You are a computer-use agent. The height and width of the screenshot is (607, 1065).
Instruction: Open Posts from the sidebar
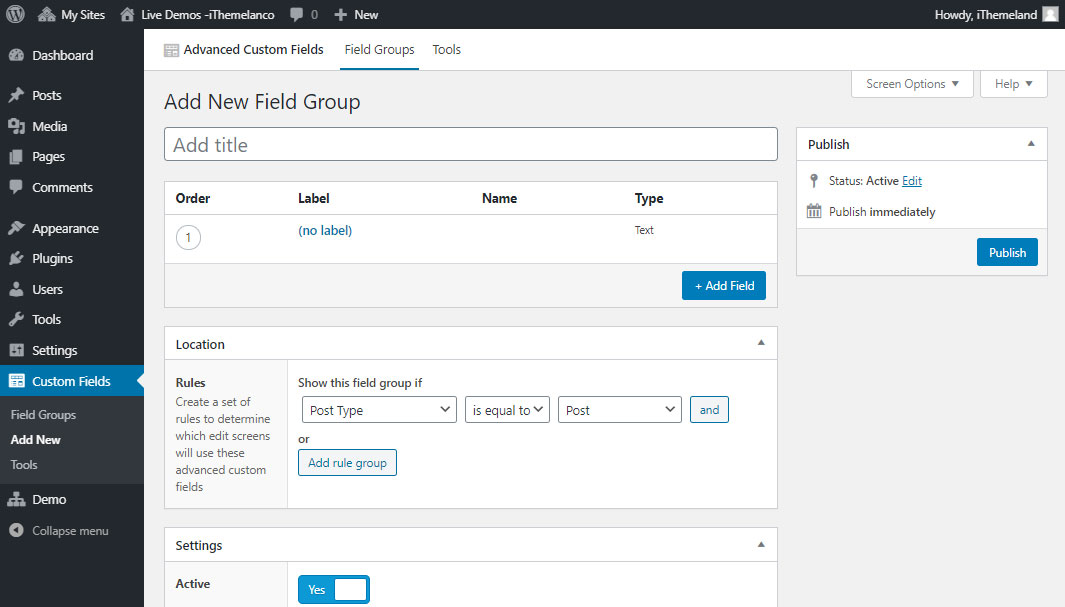click(x=47, y=96)
